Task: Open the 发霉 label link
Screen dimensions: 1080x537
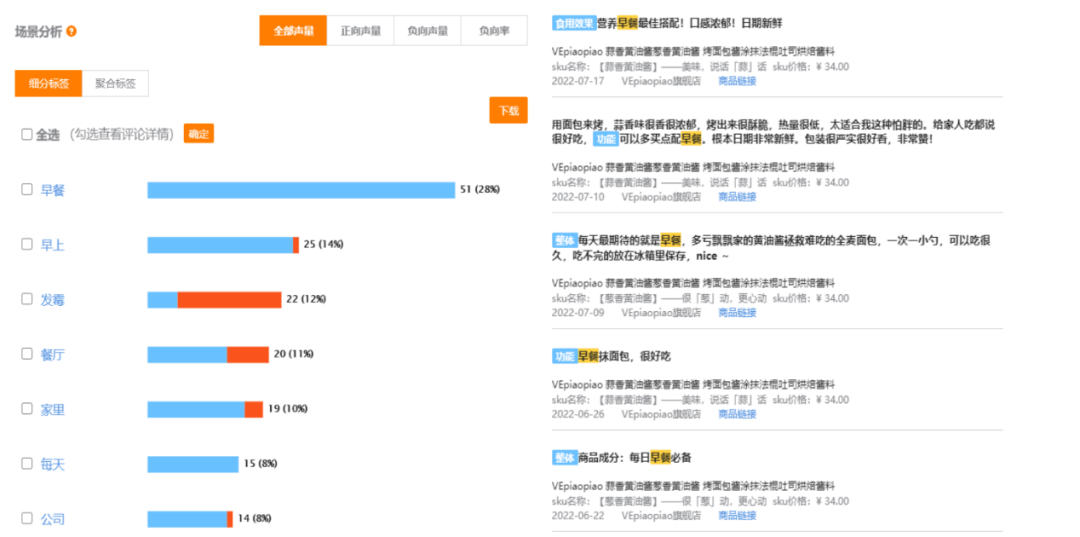Action: click(x=52, y=299)
